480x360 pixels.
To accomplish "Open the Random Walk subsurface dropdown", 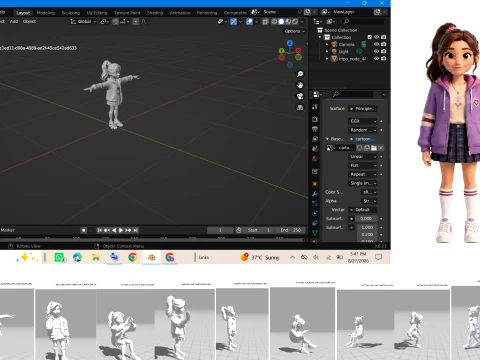I will coord(363,130).
